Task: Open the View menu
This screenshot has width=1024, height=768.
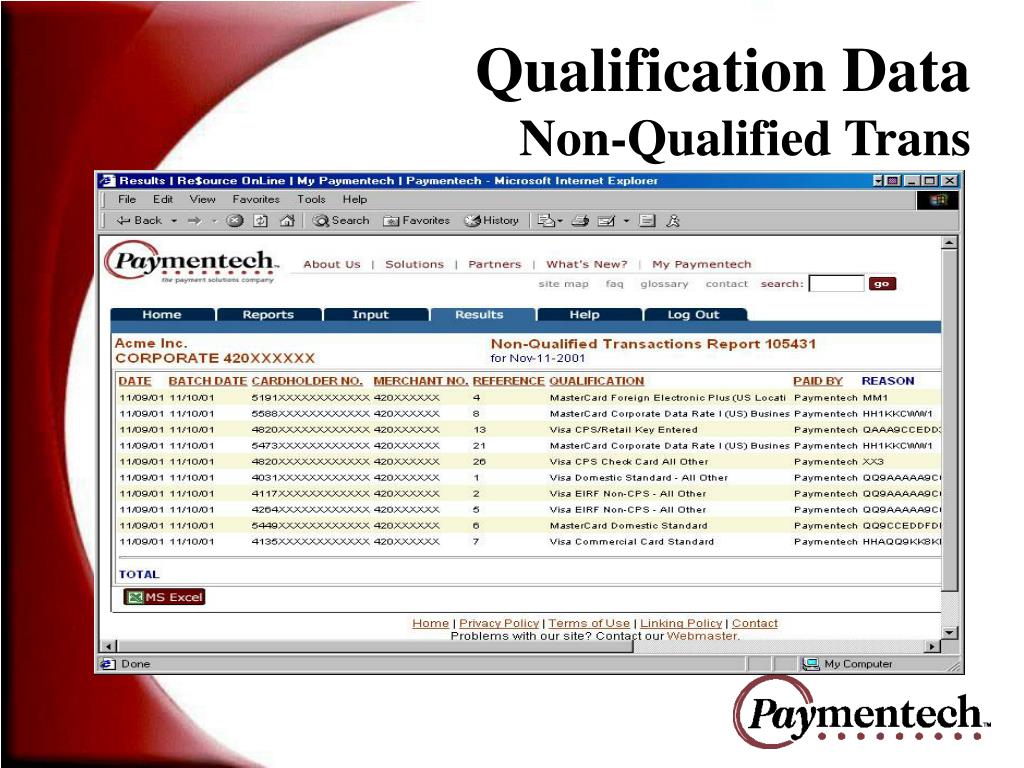Action: [202, 199]
